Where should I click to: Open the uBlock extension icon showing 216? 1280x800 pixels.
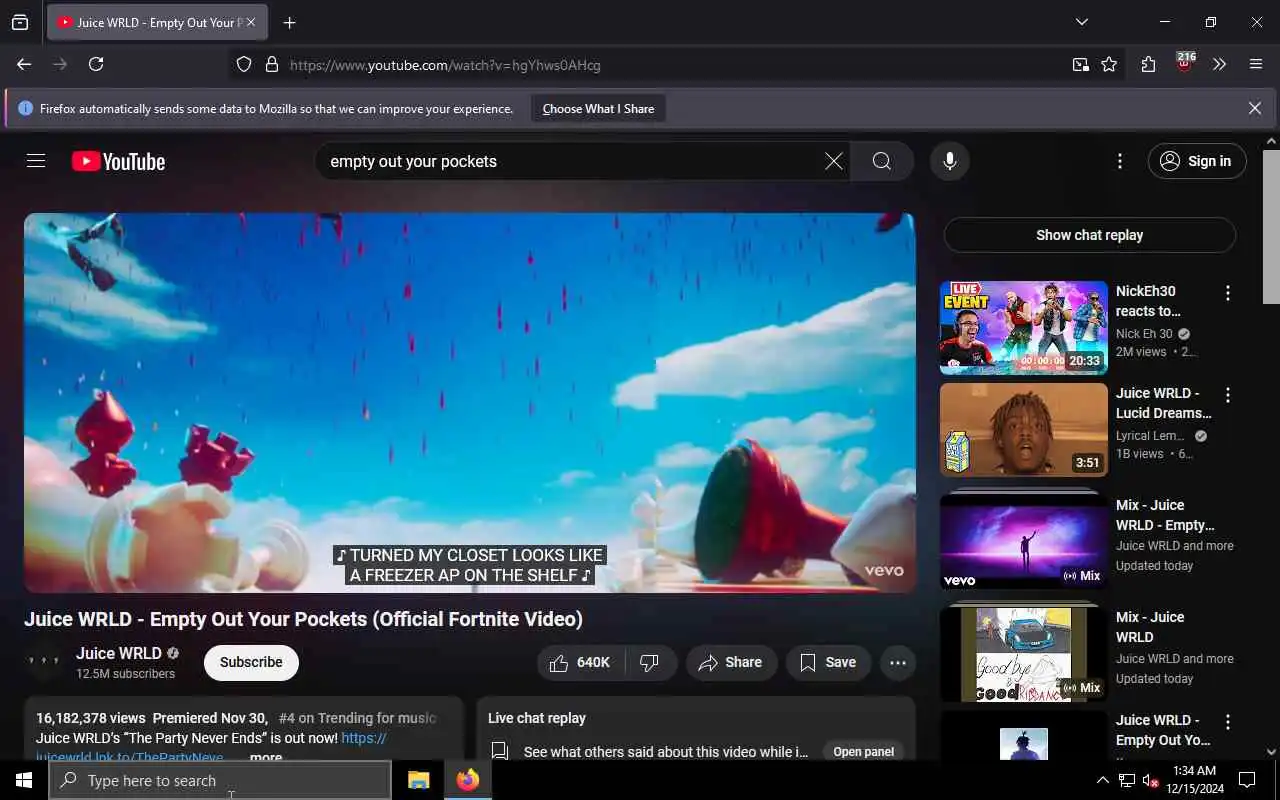pos(1185,62)
